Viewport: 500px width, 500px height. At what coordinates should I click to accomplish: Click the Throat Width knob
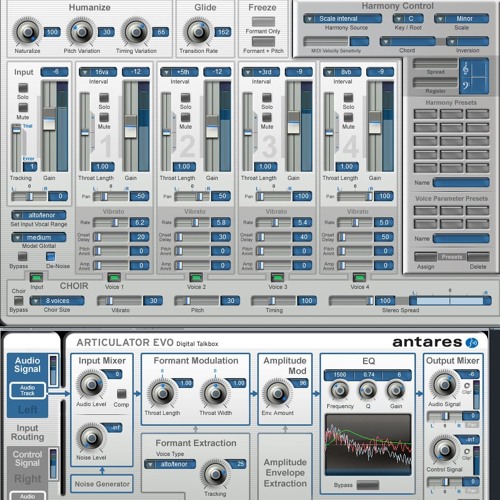(215, 393)
